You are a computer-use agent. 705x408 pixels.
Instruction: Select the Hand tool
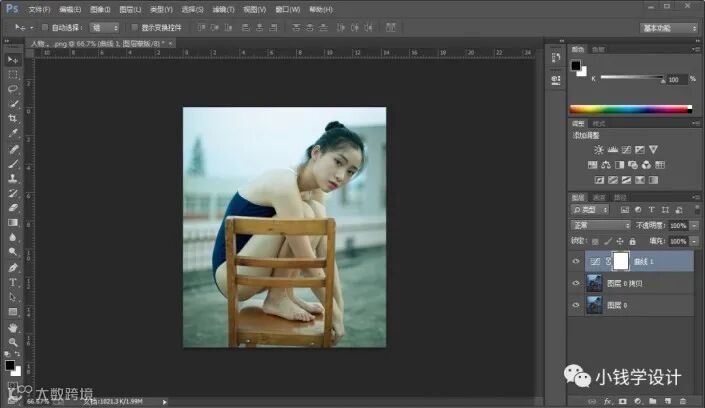[13, 327]
